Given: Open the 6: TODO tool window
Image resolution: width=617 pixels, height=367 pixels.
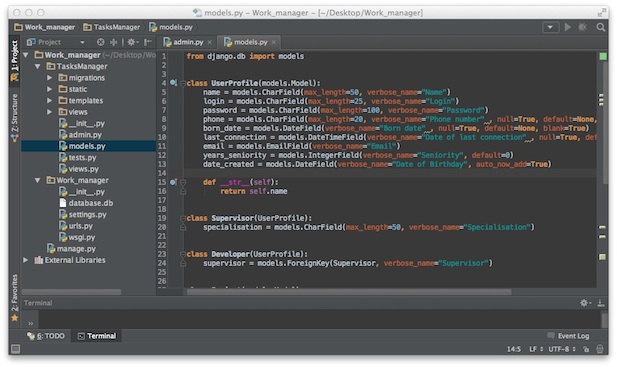Looking at the screenshot, I should point(46,336).
